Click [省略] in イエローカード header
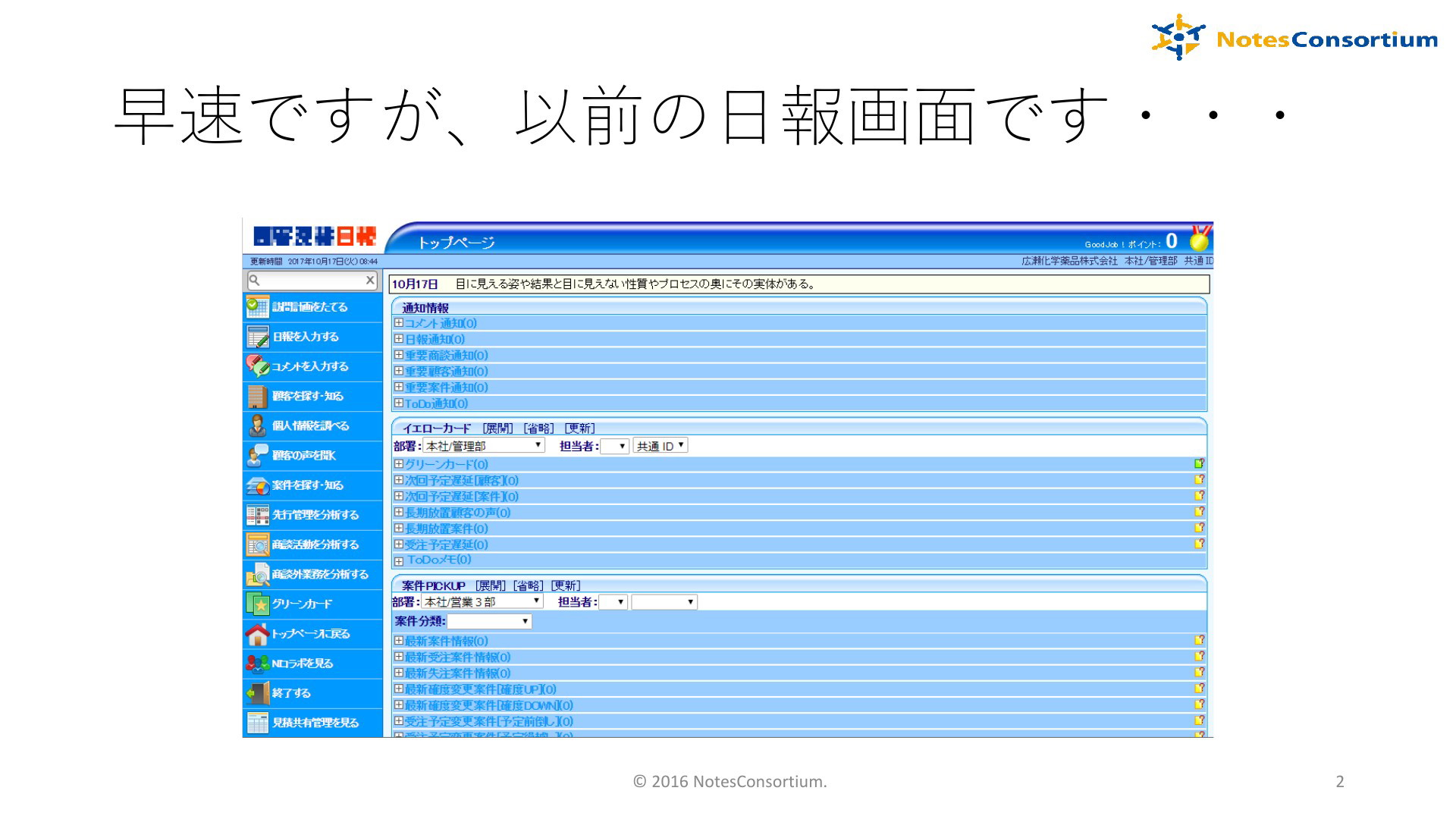This screenshot has width=1456, height=819. coord(539,428)
